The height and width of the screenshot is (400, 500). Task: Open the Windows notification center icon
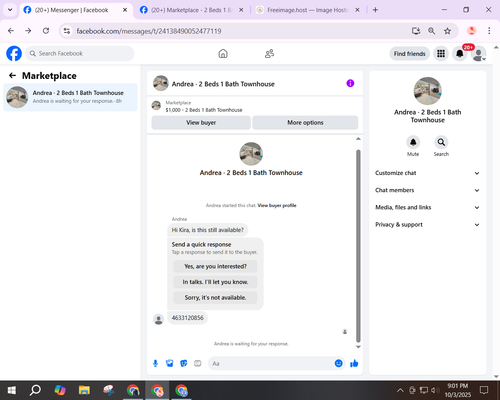(x=484, y=390)
